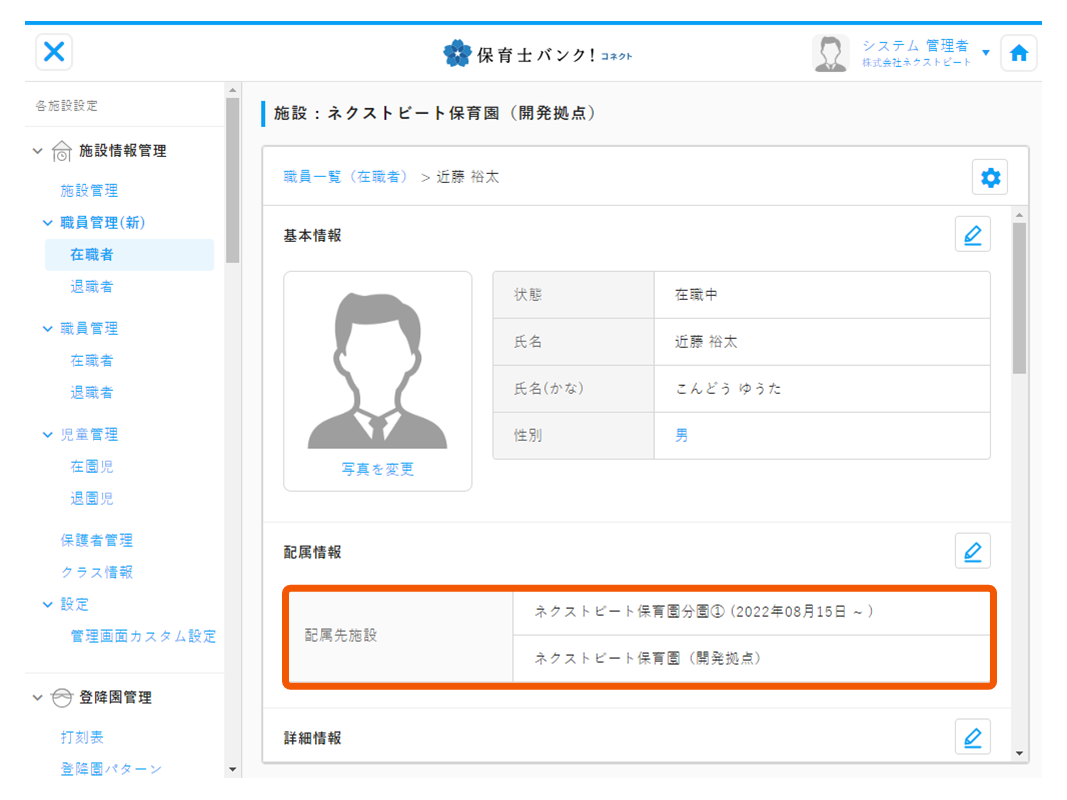Click the 写真を変更 link
Image resolution: width=1067 pixels, height=800 pixels.
coord(377,469)
